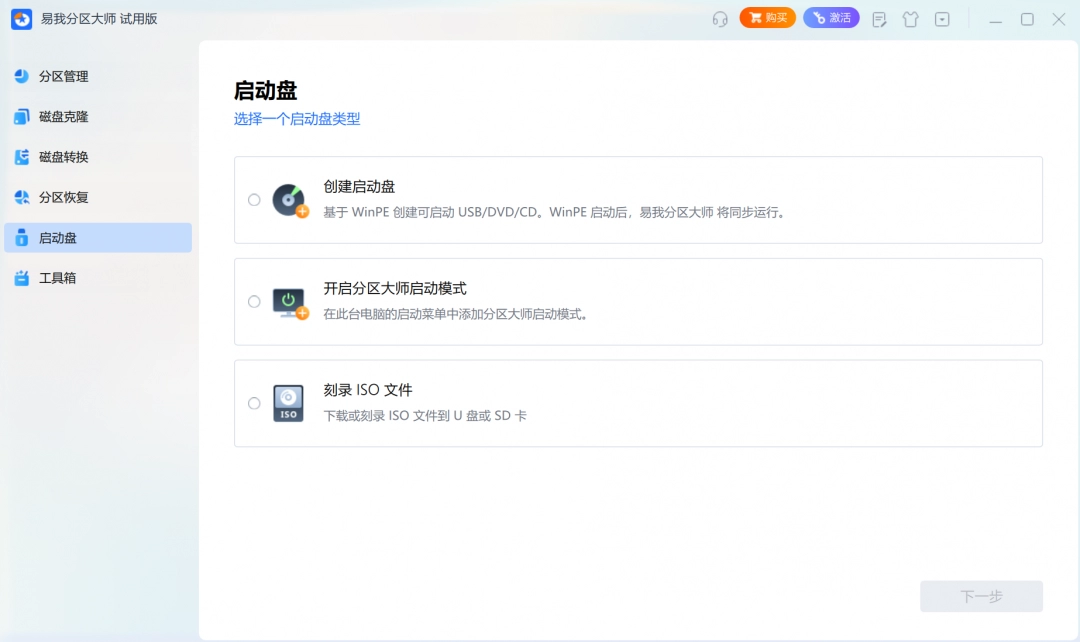Click the monitor power icon for 启动模式
Screen dimensions: 1080x642
click(290, 303)
